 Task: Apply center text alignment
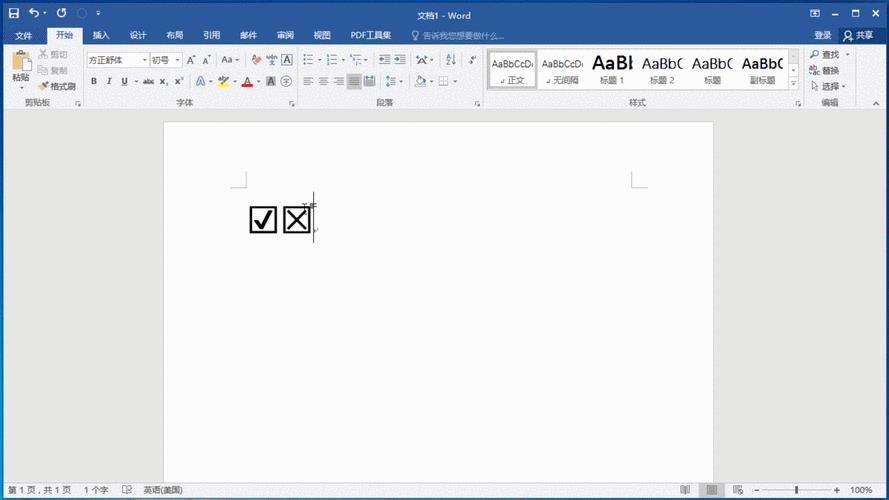324,81
